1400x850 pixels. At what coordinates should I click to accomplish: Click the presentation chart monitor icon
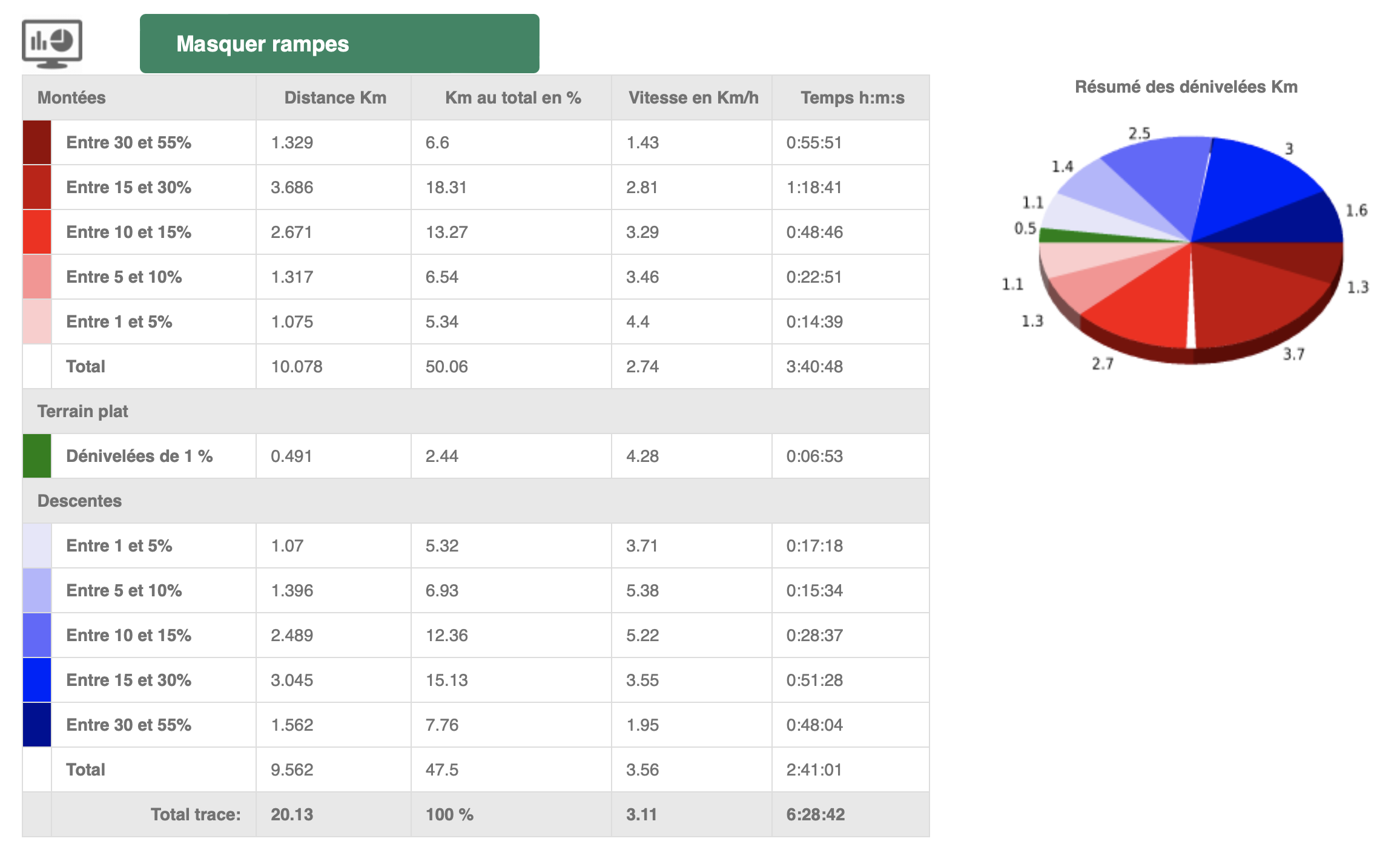(x=51, y=44)
